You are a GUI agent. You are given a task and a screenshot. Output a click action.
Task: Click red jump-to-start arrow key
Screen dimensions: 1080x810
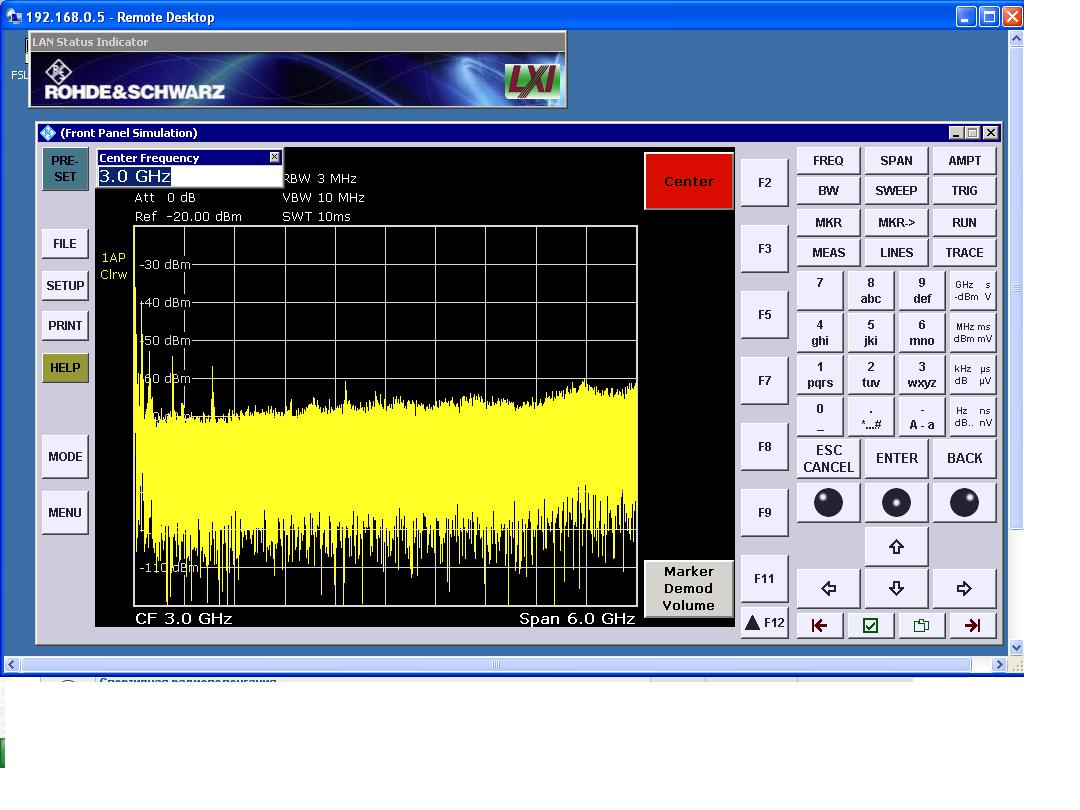point(820,625)
